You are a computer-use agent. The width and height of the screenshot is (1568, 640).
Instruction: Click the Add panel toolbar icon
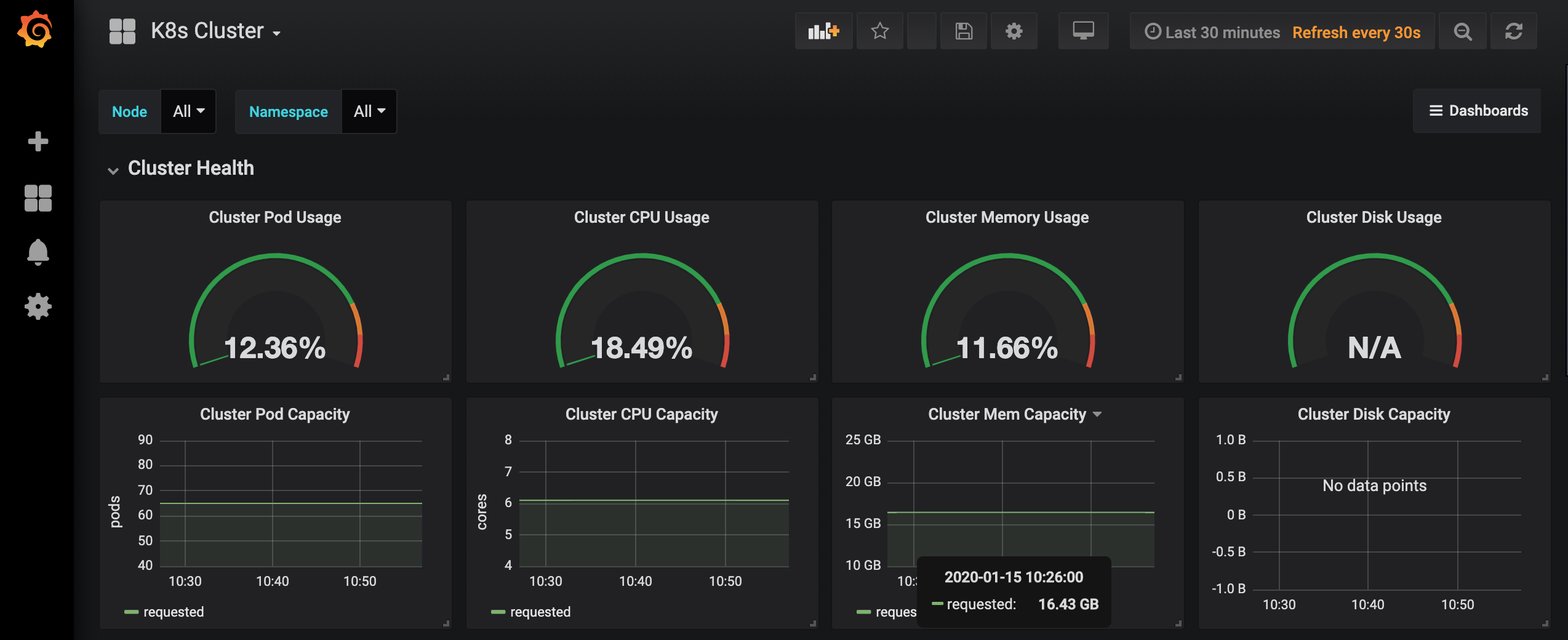[x=823, y=31]
